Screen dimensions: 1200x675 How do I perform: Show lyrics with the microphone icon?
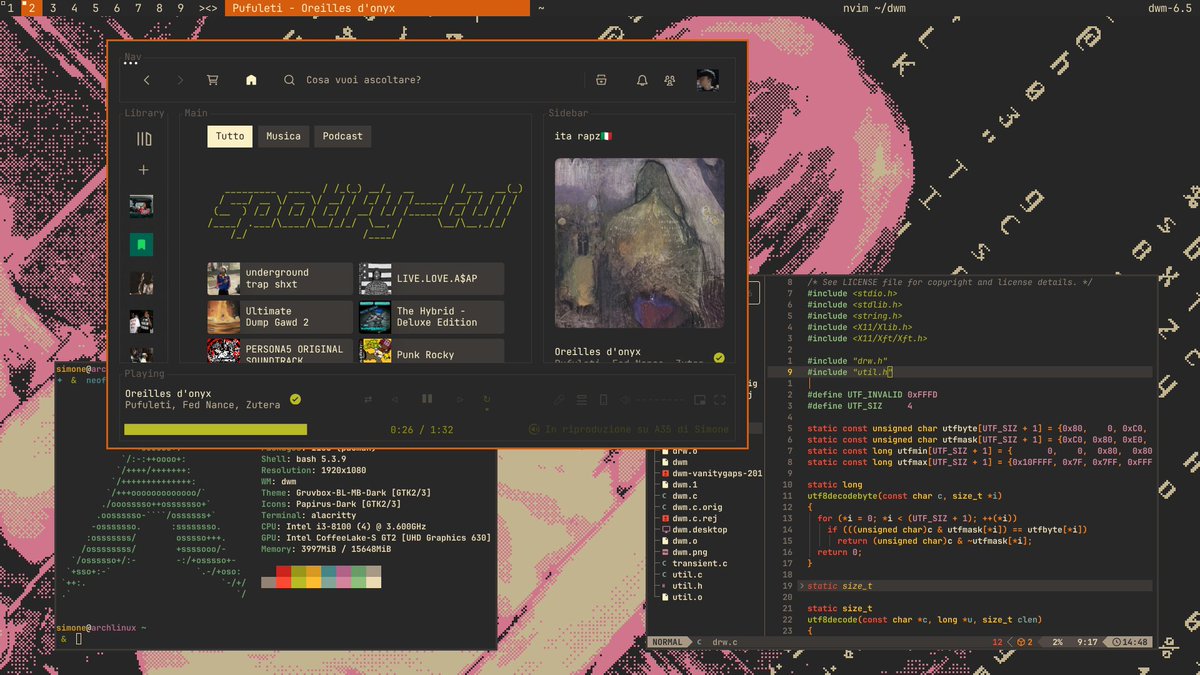pyautogui.click(x=560, y=400)
